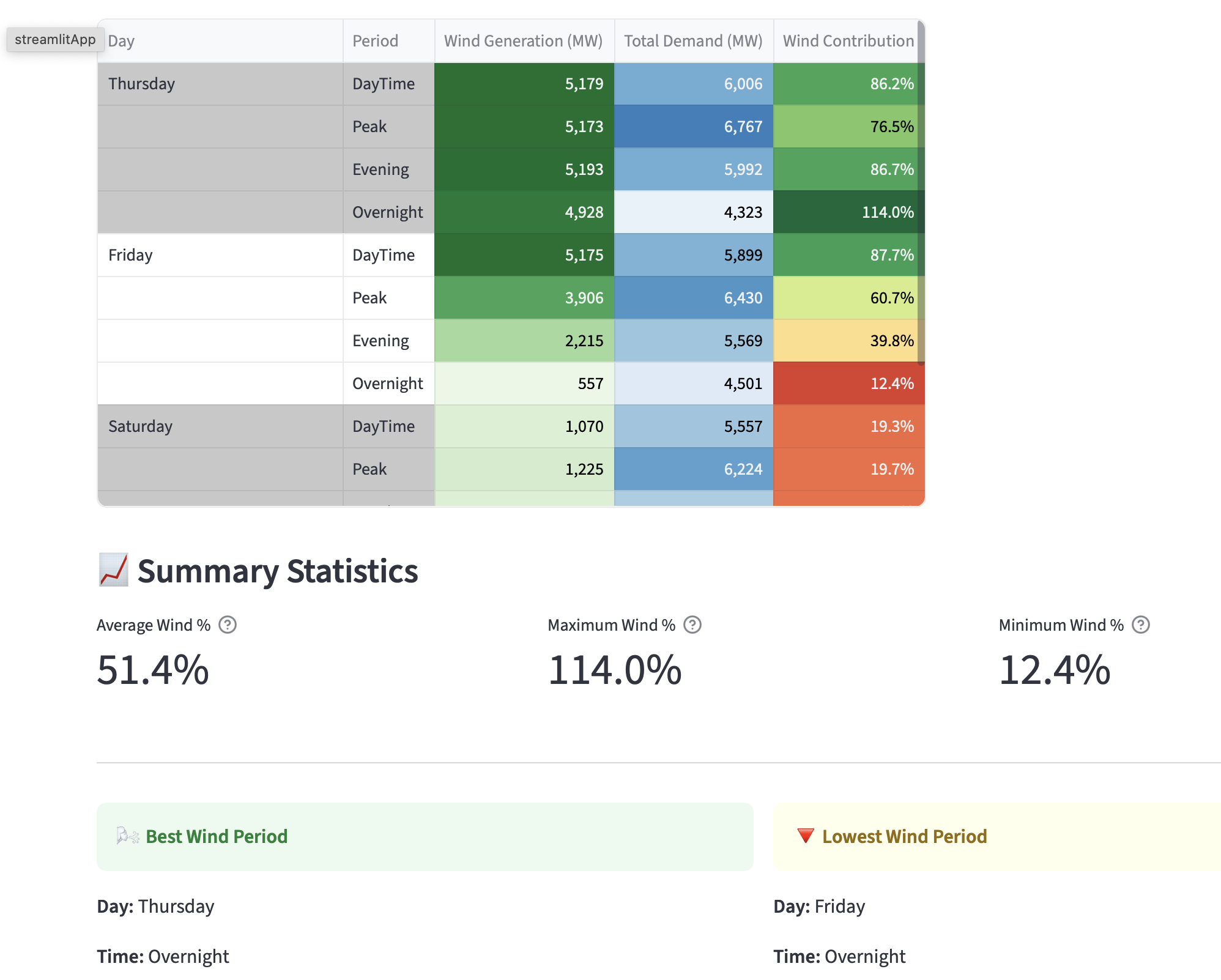Image resolution: width=1221 pixels, height=980 pixels.
Task: Click the Wind Generation (MW) column header
Action: point(524,41)
